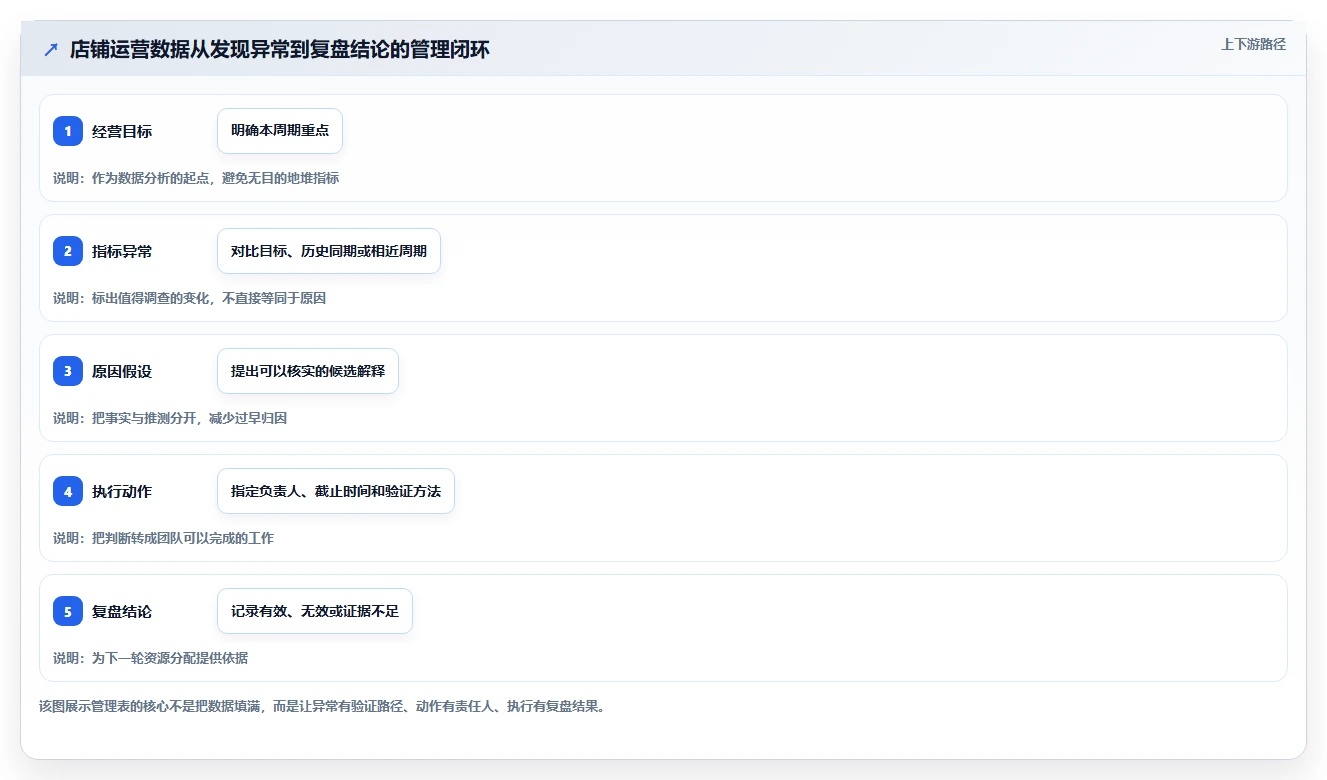
Task: Click the step 1 number badge
Action: coord(68,131)
